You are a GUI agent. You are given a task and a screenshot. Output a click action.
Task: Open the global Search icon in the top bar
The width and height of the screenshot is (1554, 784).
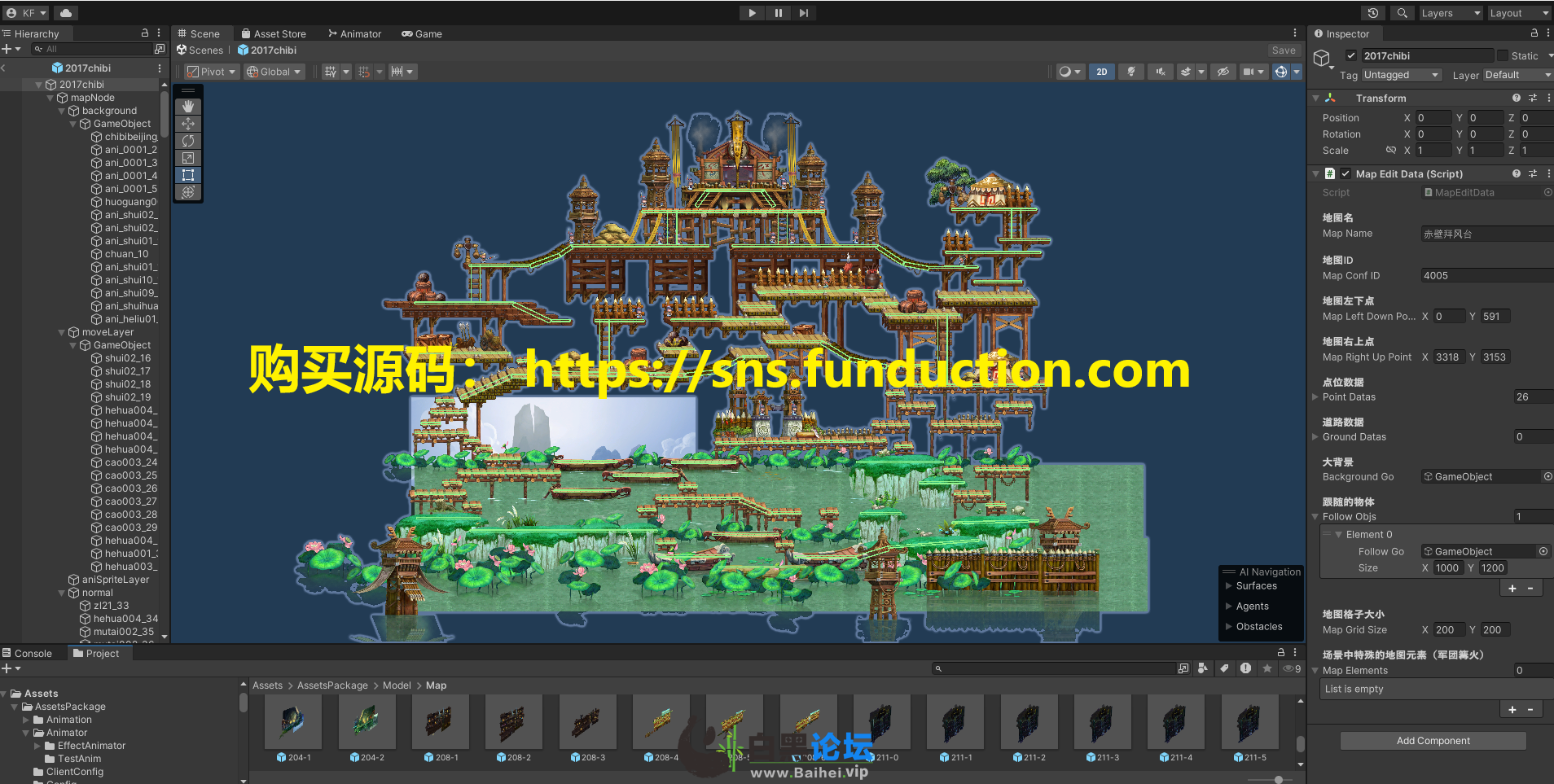tap(1402, 13)
